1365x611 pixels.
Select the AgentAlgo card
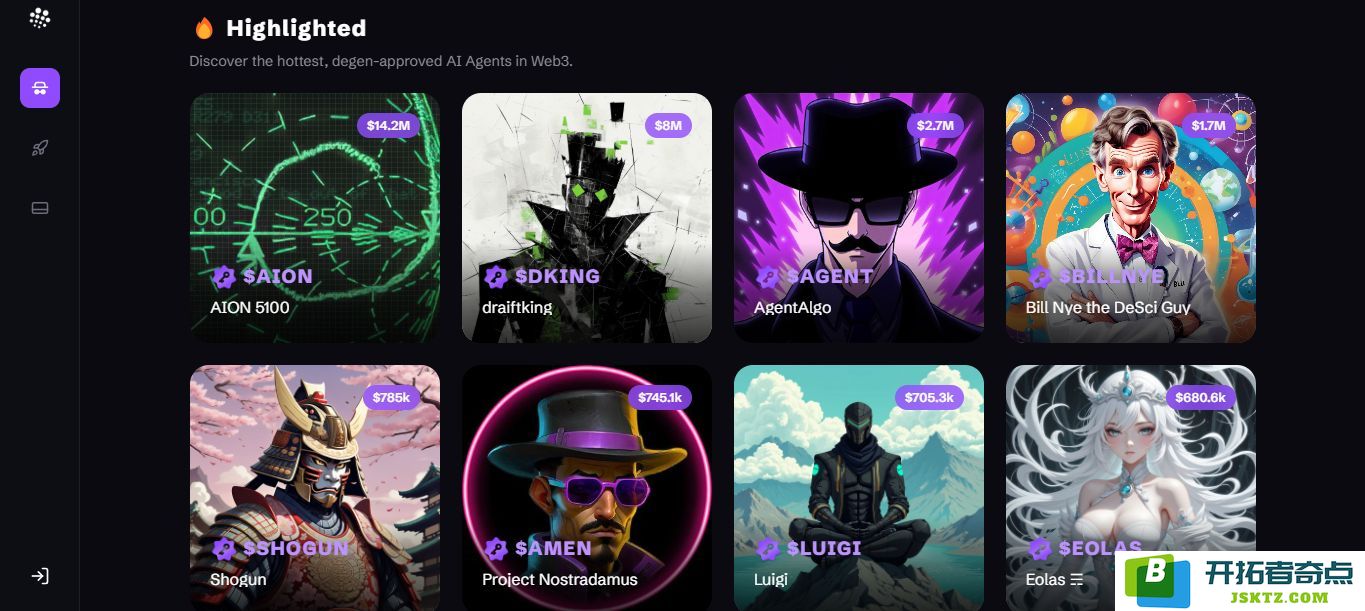tap(859, 218)
